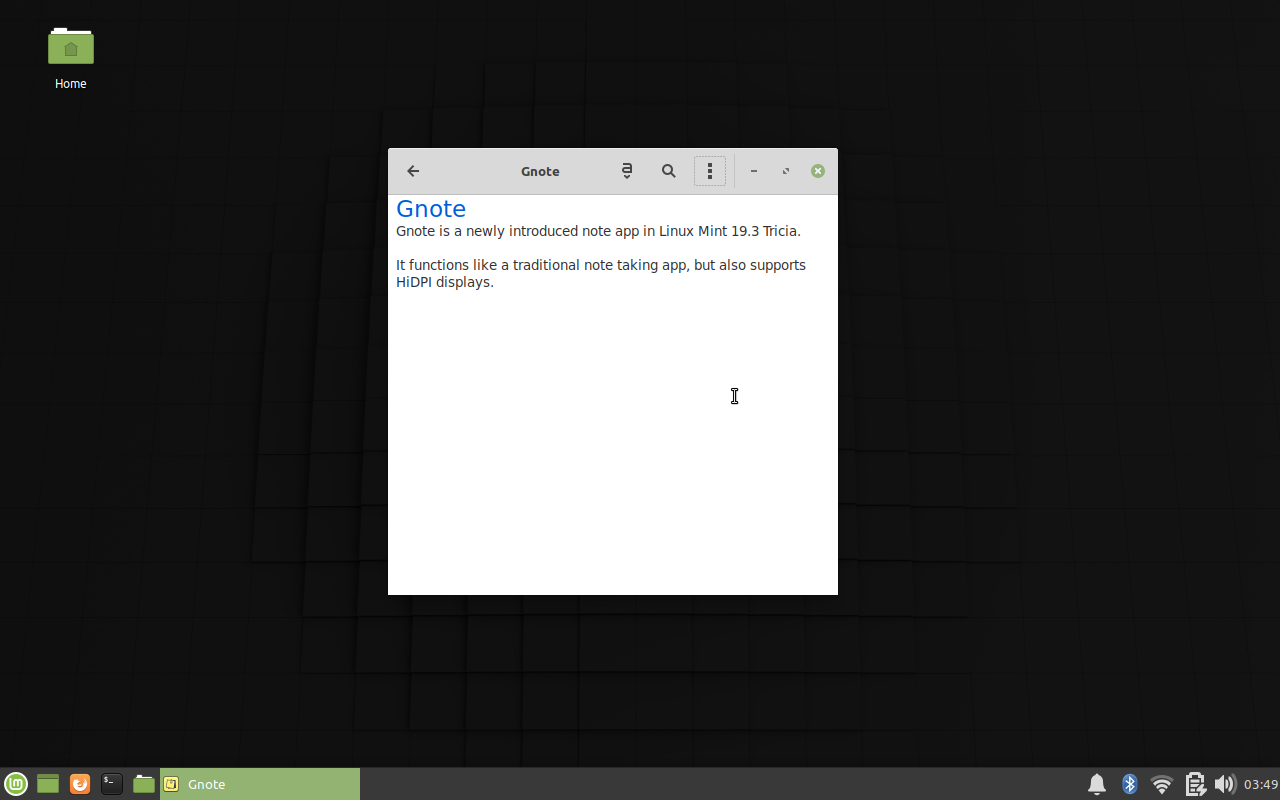Viewport: 1280px width, 800px height.
Task: Select the Gnote taskbar window button
Action: click(260, 784)
